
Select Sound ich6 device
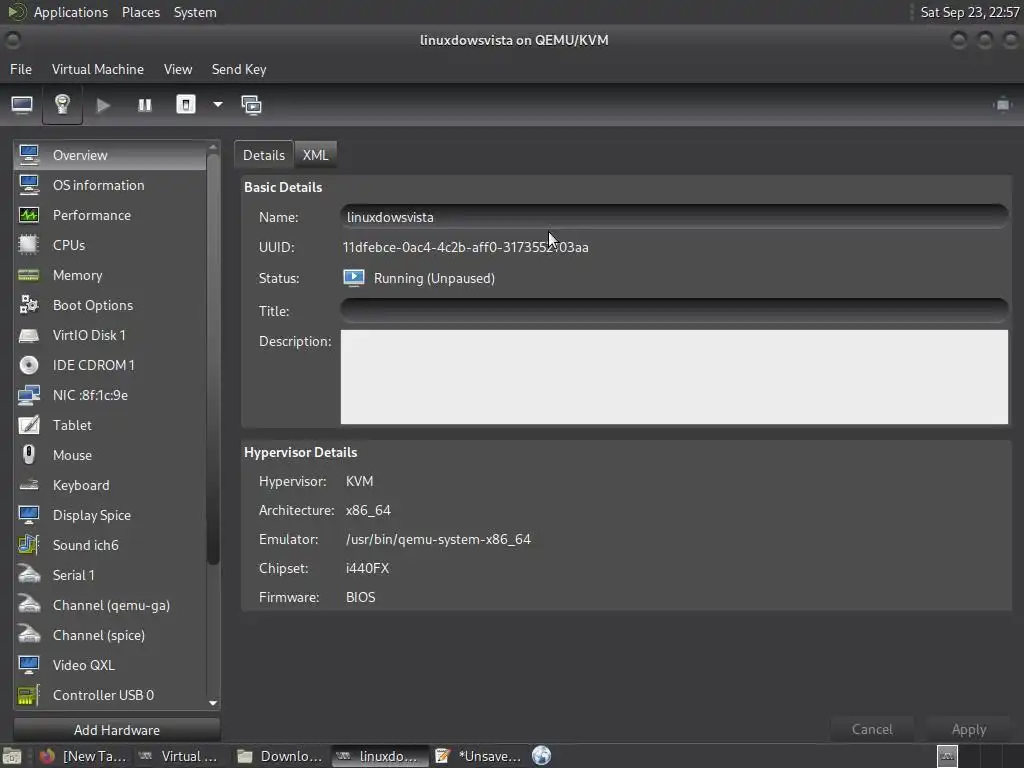[110, 546]
